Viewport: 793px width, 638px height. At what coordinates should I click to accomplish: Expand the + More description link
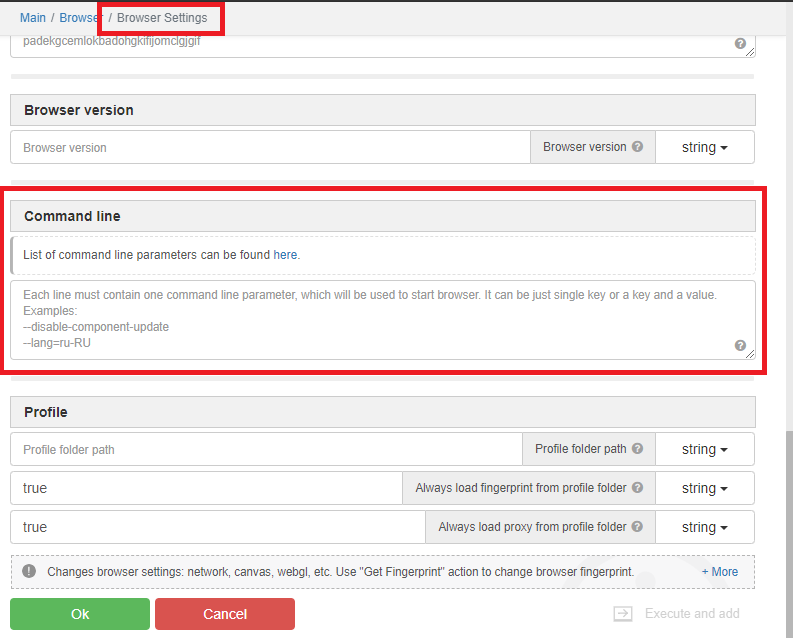click(720, 572)
